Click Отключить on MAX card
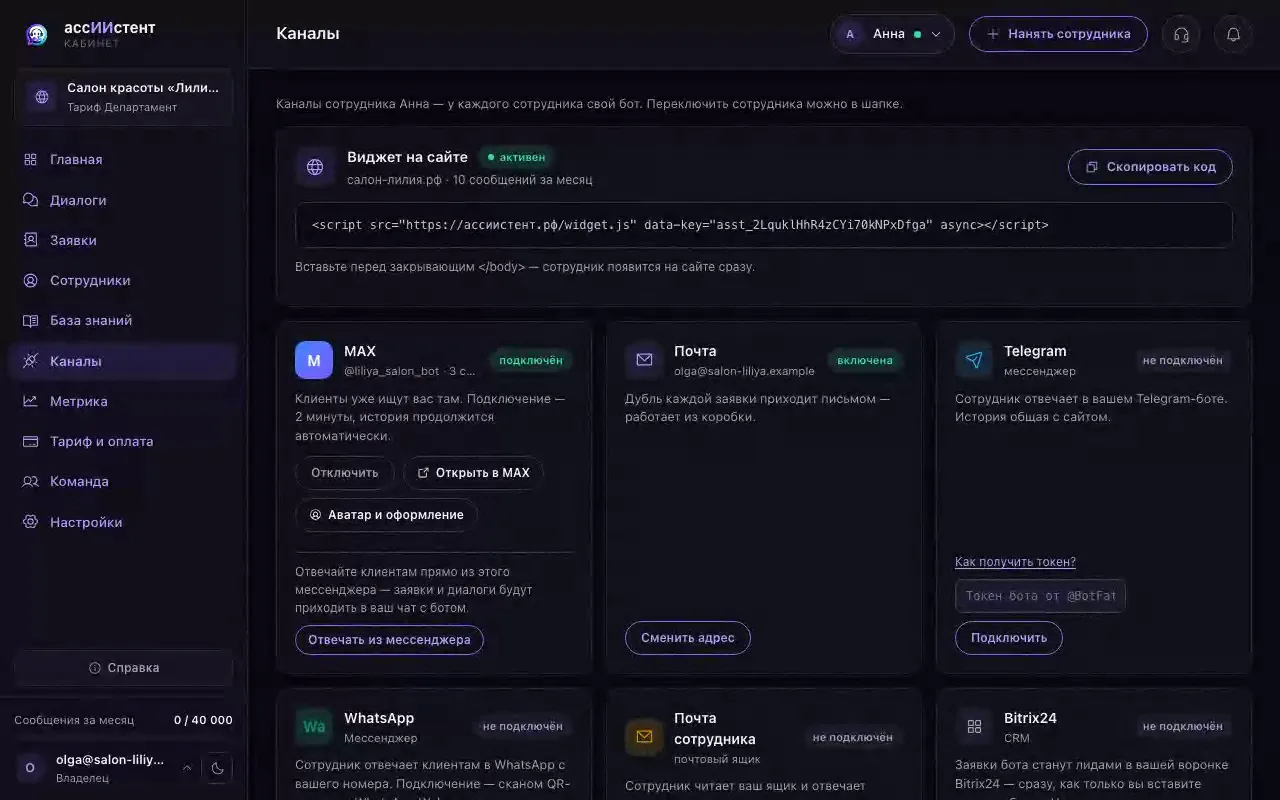The image size is (1280, 800). point(344,473)
